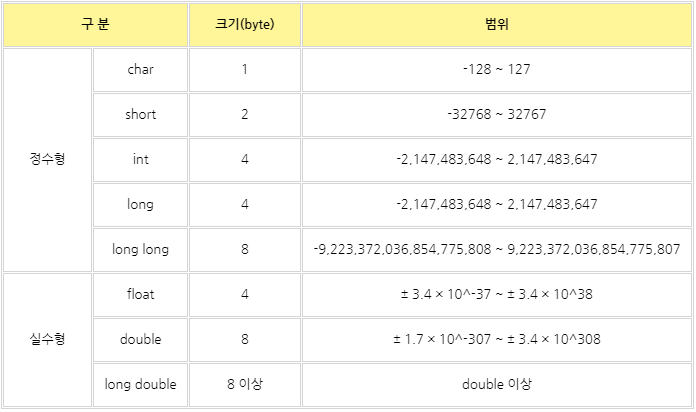Click the float range '± 3.4 × 10^-37' cell
The image size is (696, 412).
tap(496, 294)
